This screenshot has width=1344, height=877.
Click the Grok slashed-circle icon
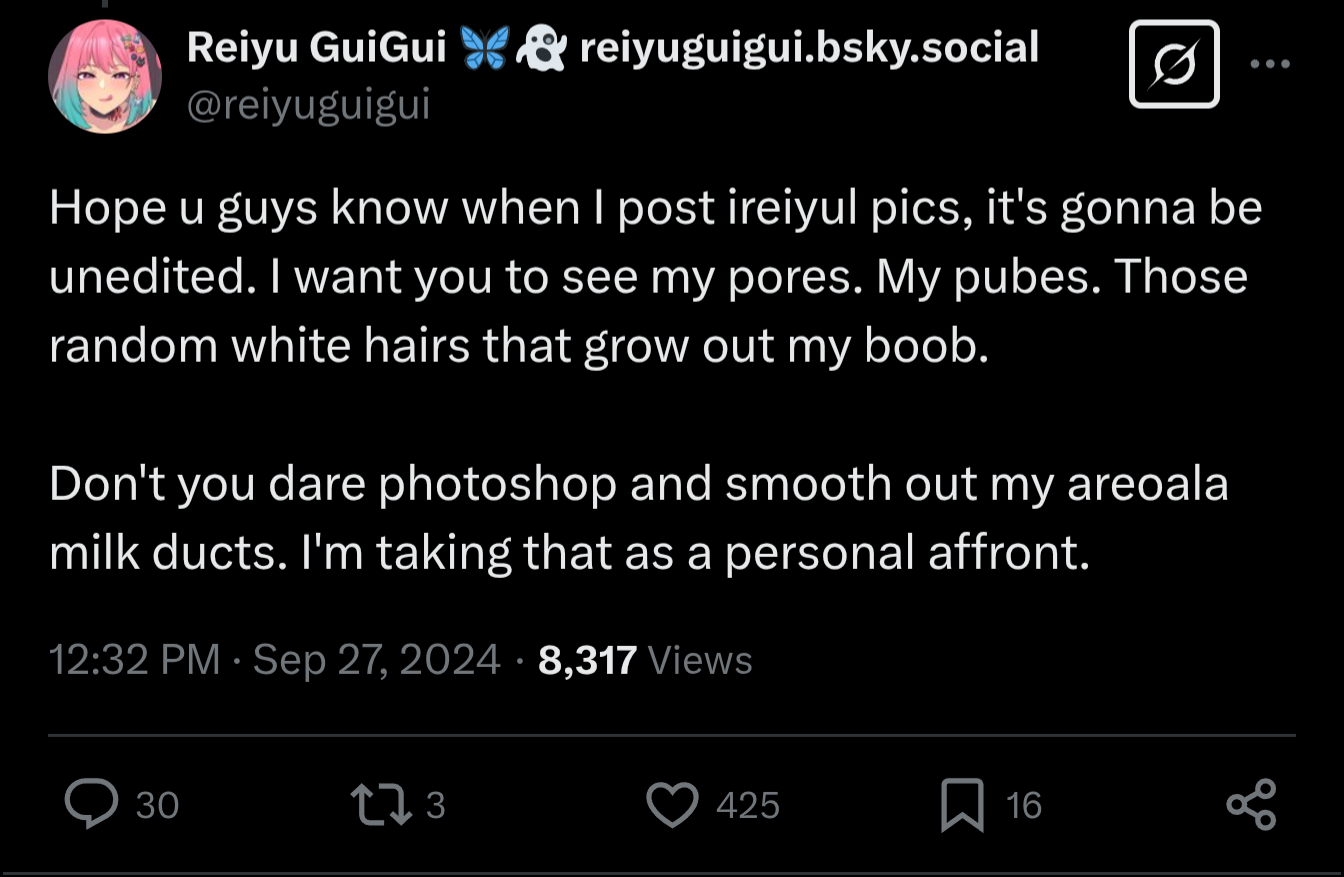1174,64
